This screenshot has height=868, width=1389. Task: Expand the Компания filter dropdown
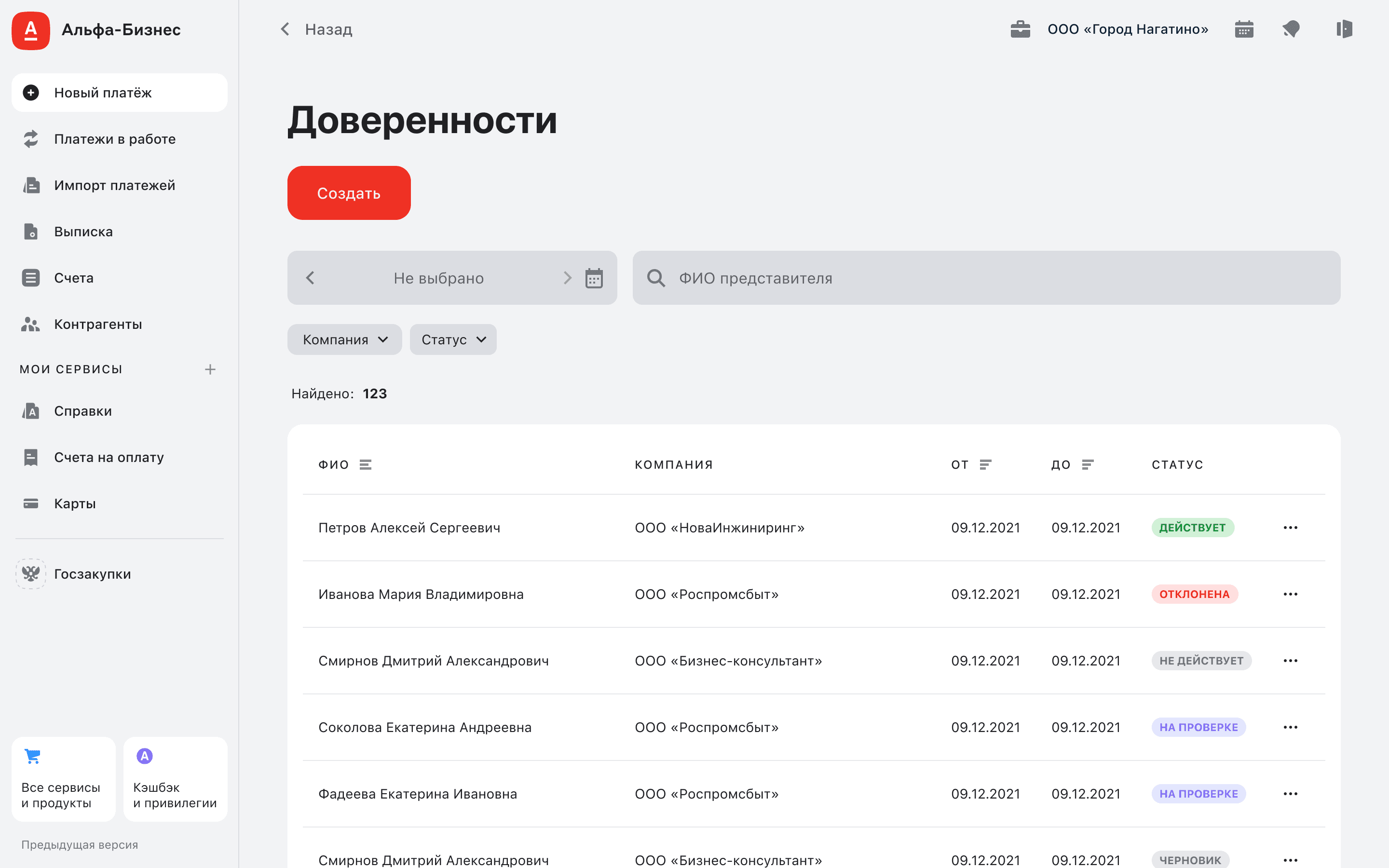pos(344,340)
